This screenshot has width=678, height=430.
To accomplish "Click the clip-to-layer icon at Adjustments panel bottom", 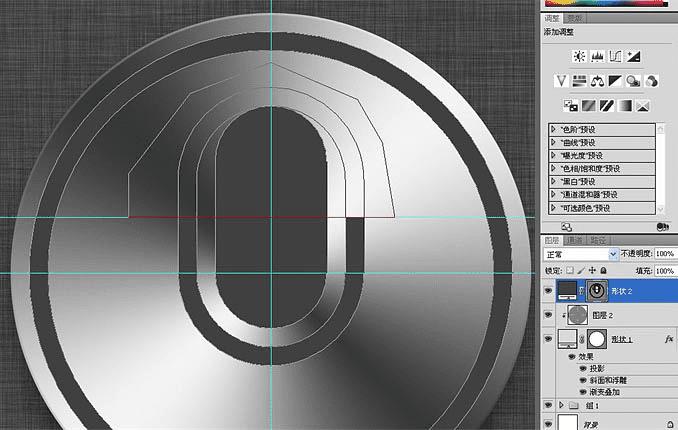I will [662, 227].
